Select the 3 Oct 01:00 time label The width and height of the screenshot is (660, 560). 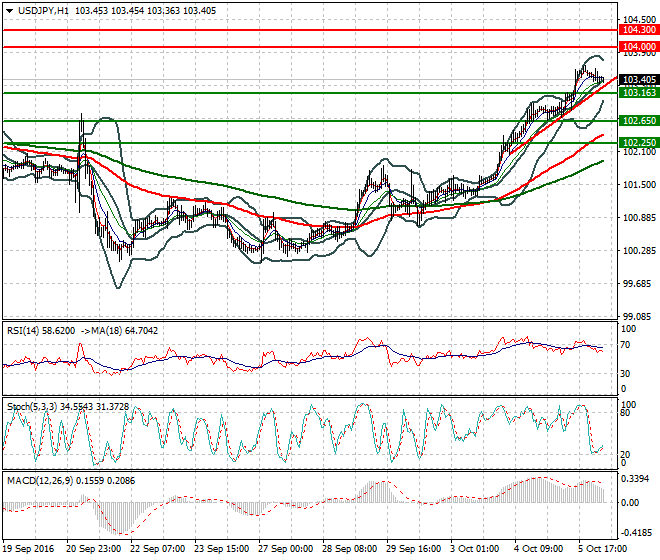click(x=475, y=549)
